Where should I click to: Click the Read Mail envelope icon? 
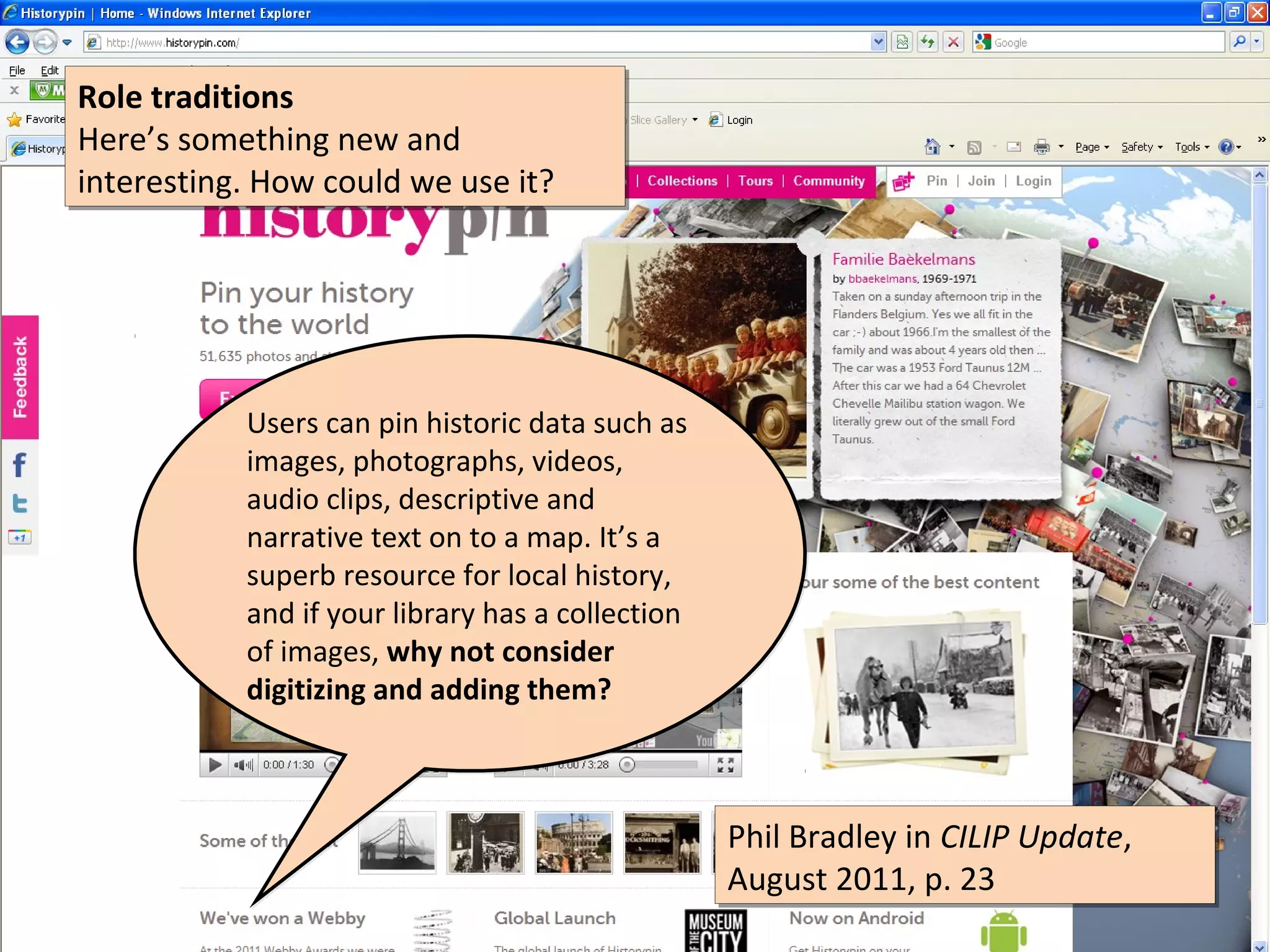[x=1014, y=147]
